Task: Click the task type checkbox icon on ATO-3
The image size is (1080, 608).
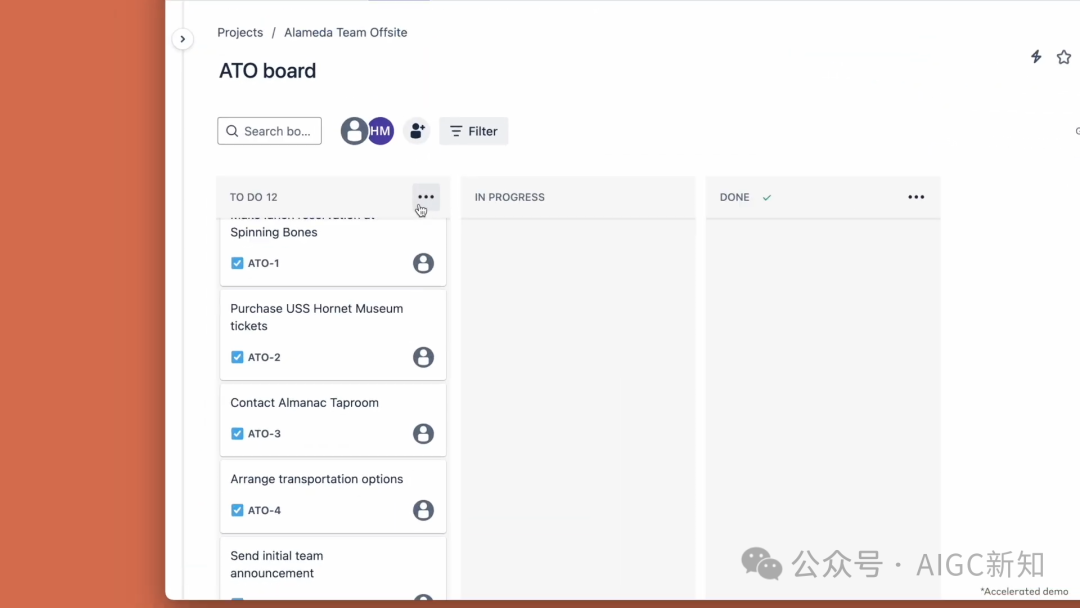Action: (x=237, y=433)
